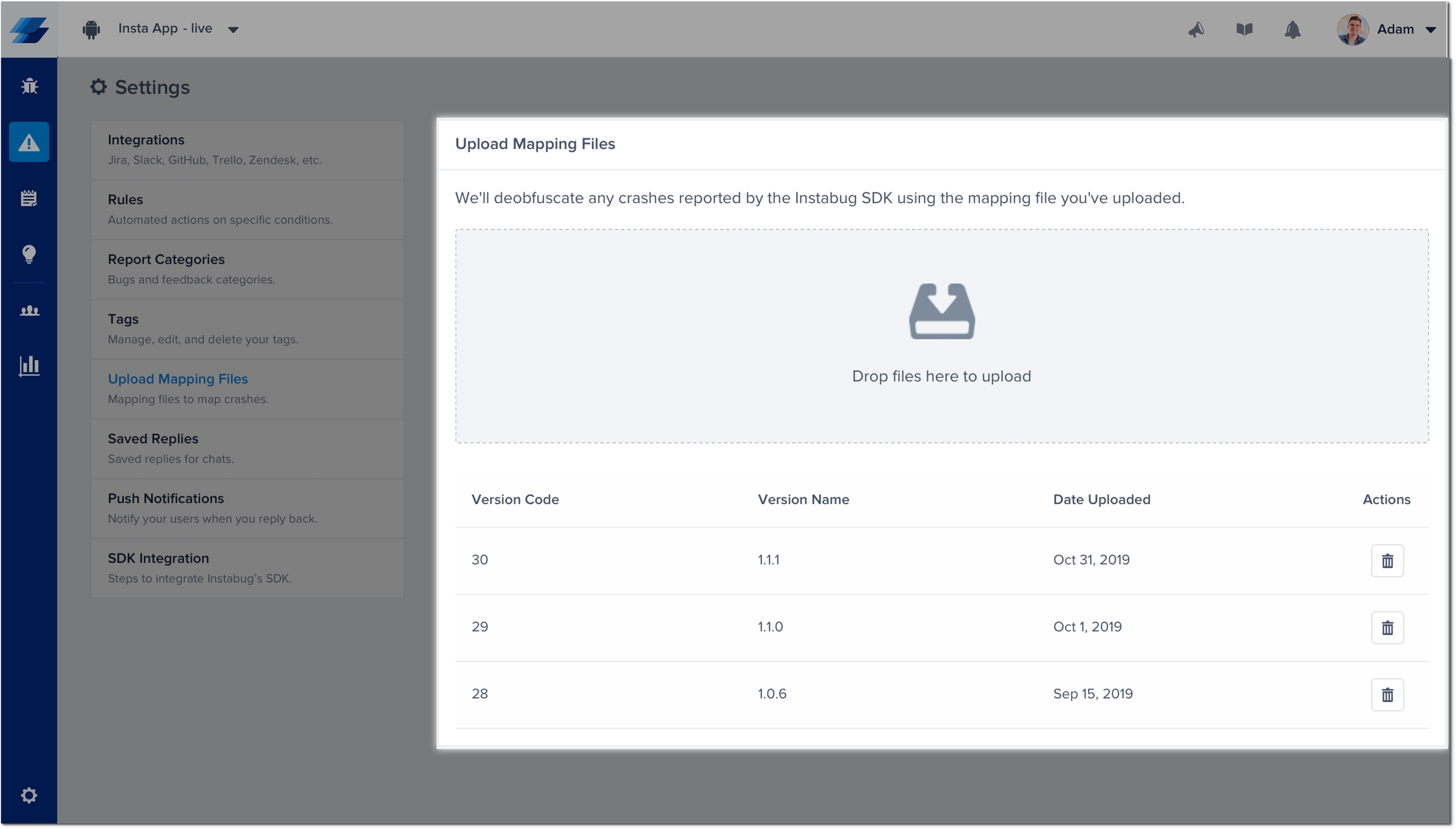
Task: Open the megaphone announcements icon
Action: click(1196, 30)
